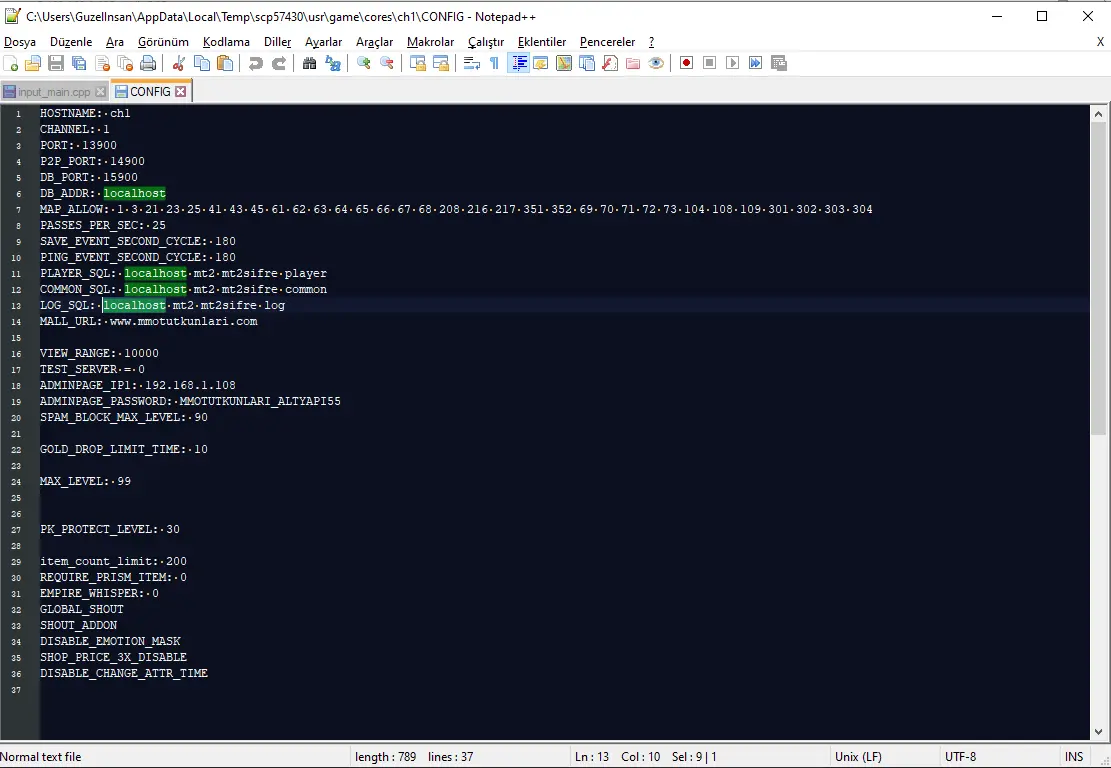The width and height of the screenshot is (1111, 768).
Task: Close the CONFIG tab
Action: click(x=181, y=91)
